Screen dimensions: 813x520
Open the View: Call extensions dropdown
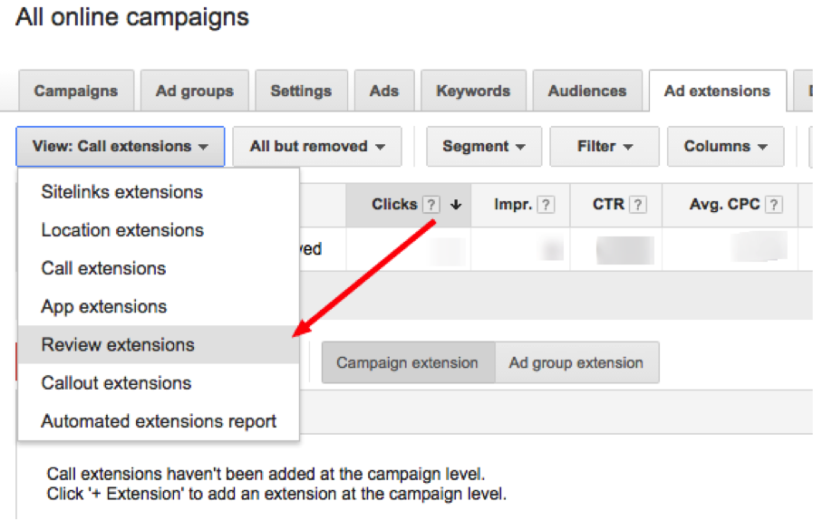pos(120,146)
